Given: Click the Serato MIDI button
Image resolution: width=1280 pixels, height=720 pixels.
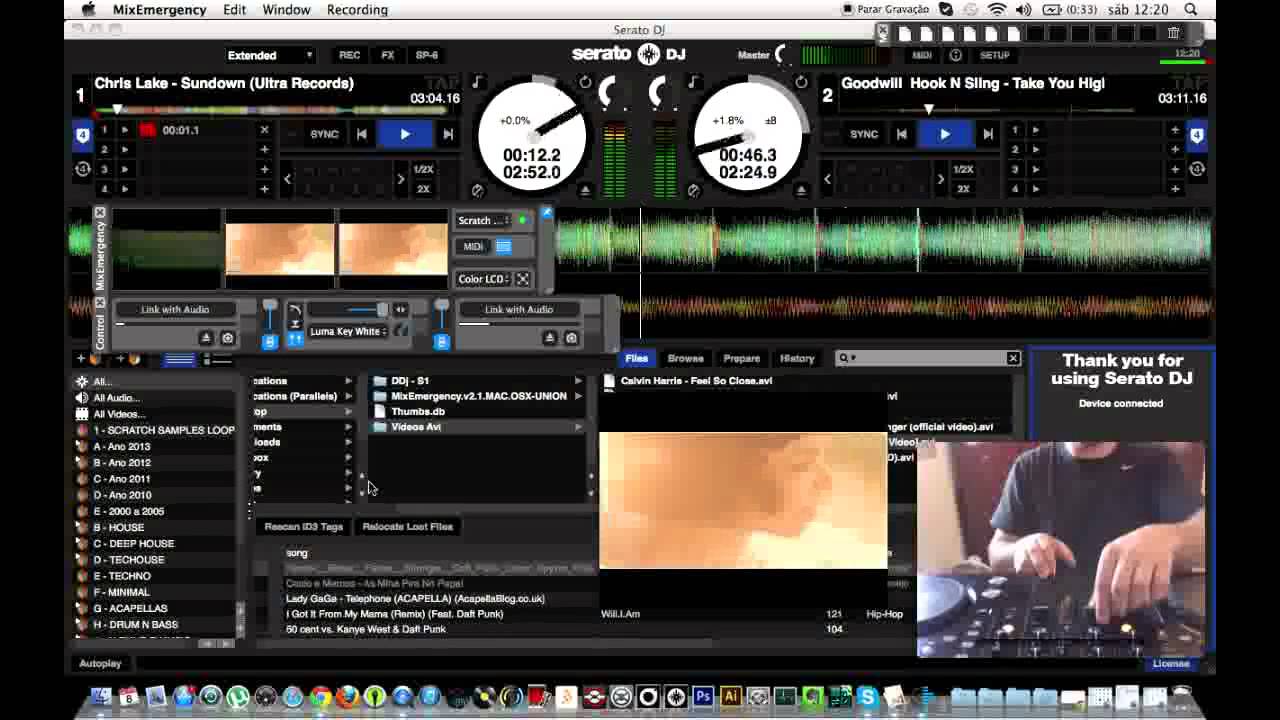Looking at the screenshot, I should click(922, 55).
